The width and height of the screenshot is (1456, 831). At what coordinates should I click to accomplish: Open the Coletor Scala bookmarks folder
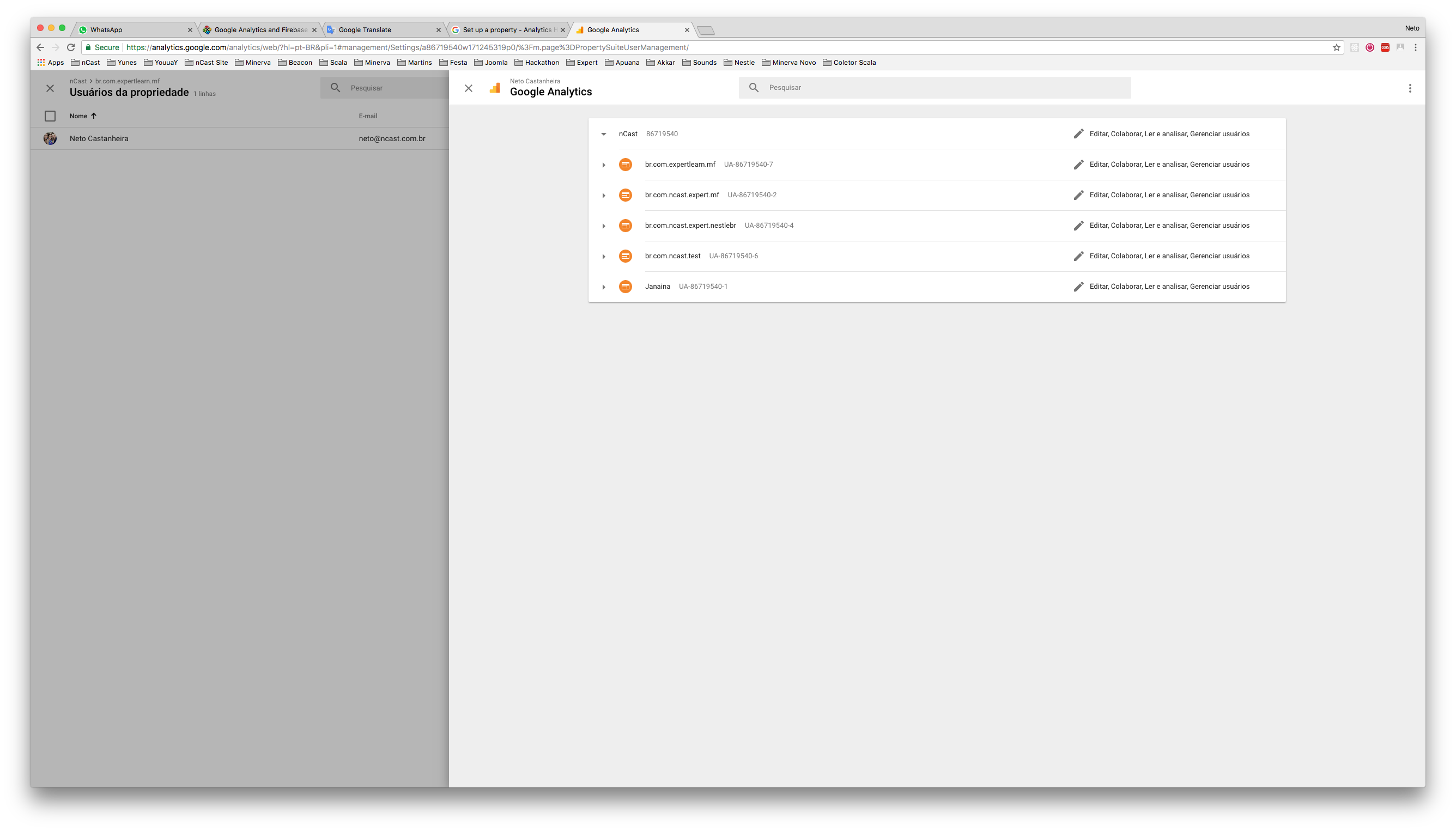[849, 62]
